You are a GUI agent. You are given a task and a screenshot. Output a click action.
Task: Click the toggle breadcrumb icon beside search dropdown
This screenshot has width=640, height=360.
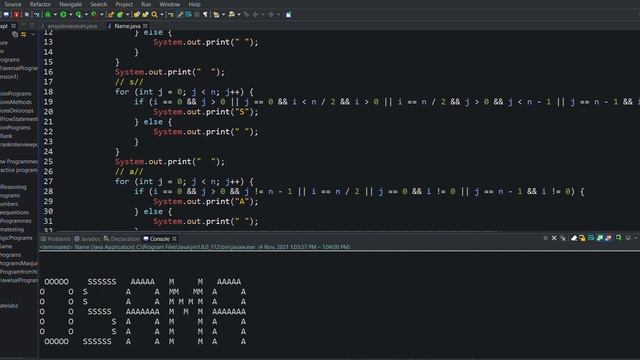click(x=171, y=14)
